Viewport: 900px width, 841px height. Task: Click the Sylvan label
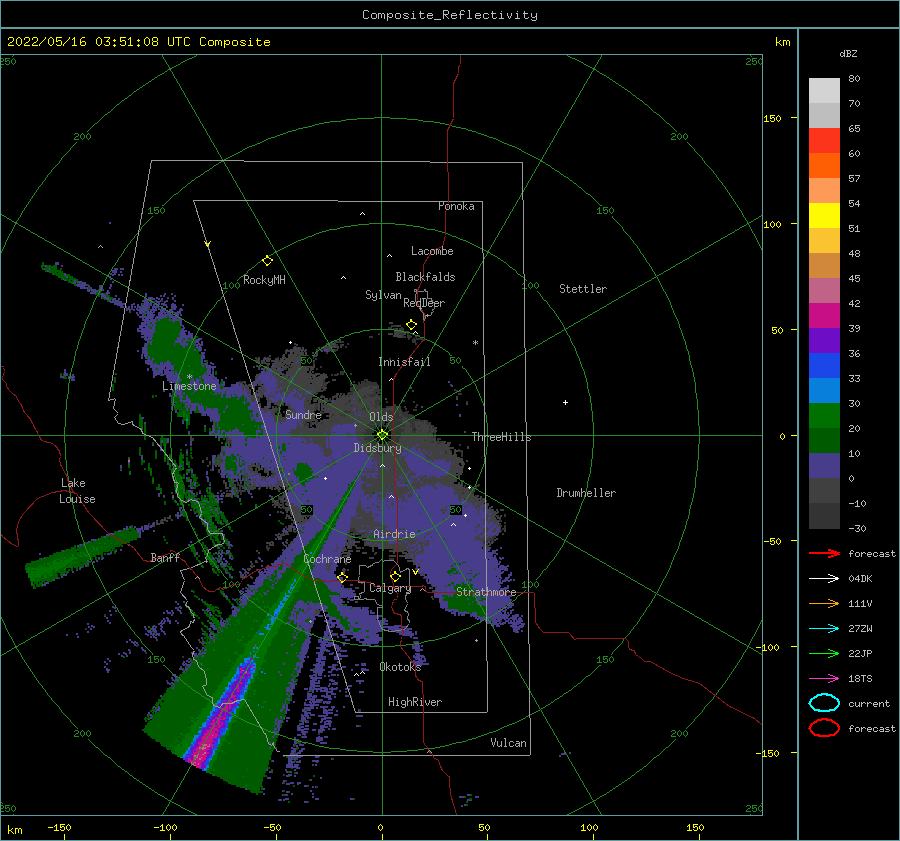383,295
